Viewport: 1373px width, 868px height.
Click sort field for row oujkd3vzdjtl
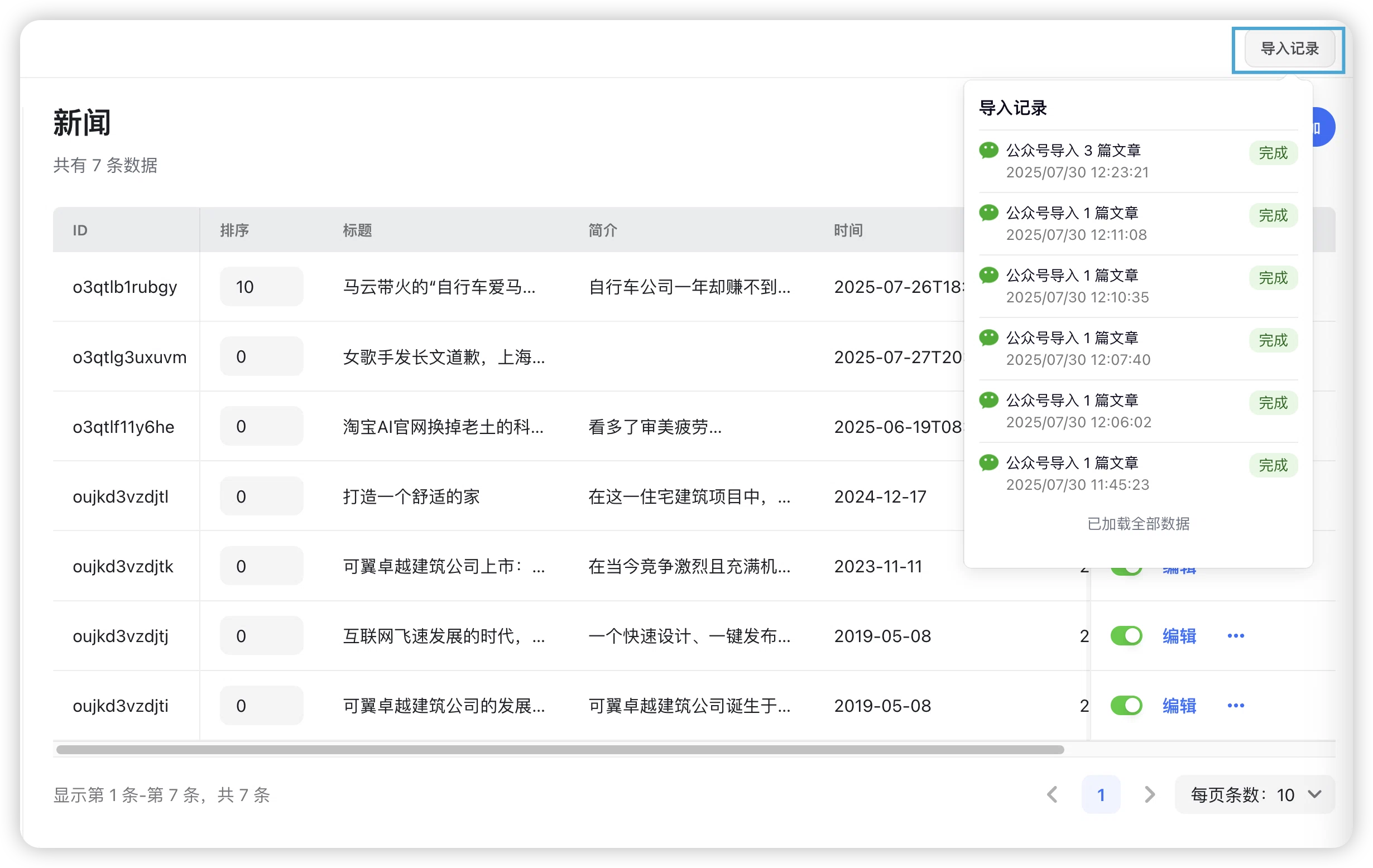[262, 496]
